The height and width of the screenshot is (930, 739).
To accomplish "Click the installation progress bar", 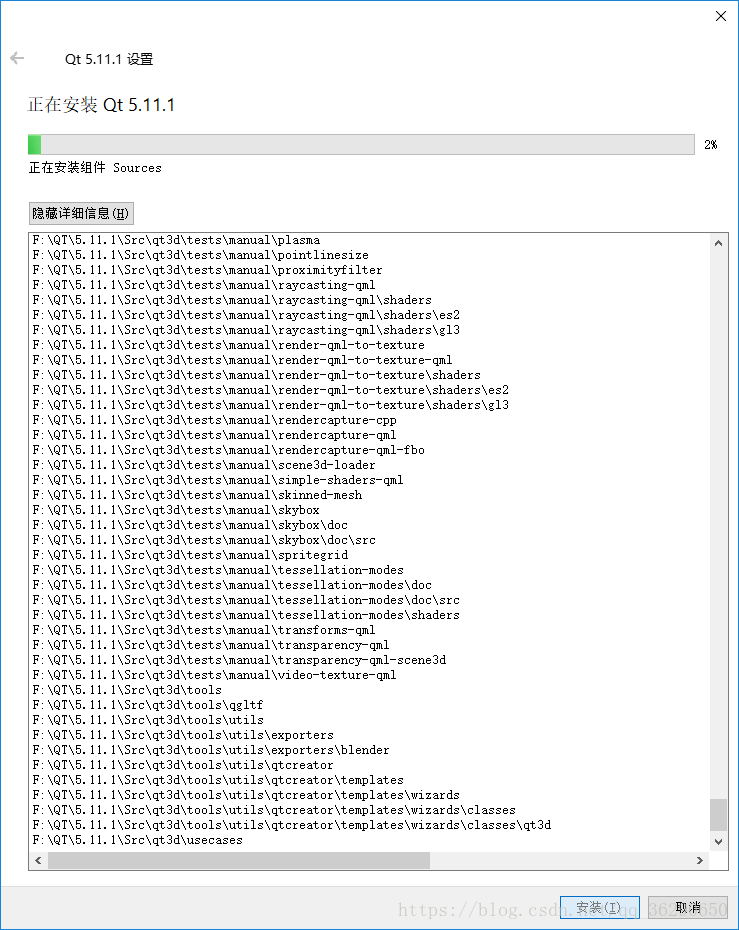I will (x=361, y=144).
